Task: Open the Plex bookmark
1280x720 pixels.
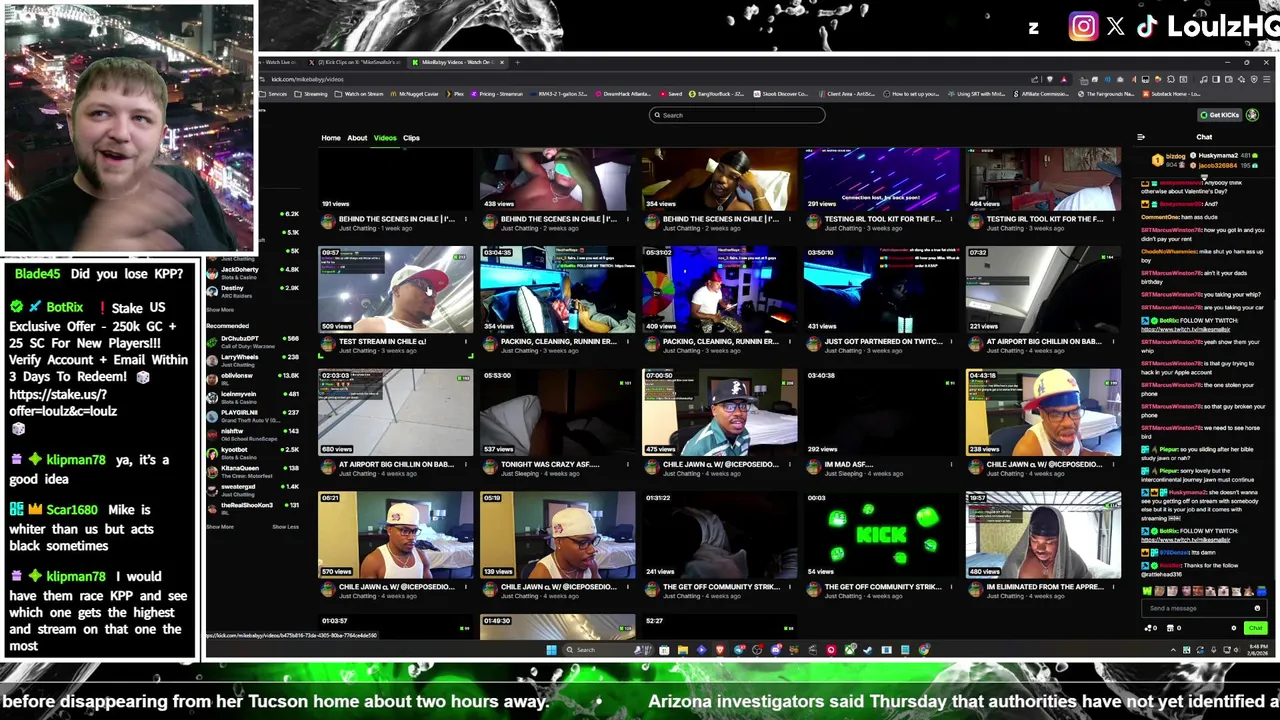Action: point(455,94)
